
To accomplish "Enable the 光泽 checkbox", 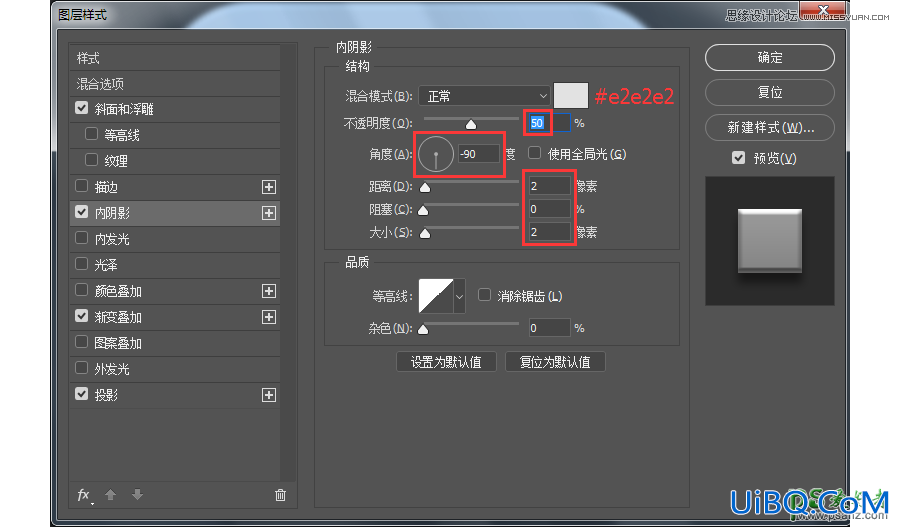I will point(82,264).
